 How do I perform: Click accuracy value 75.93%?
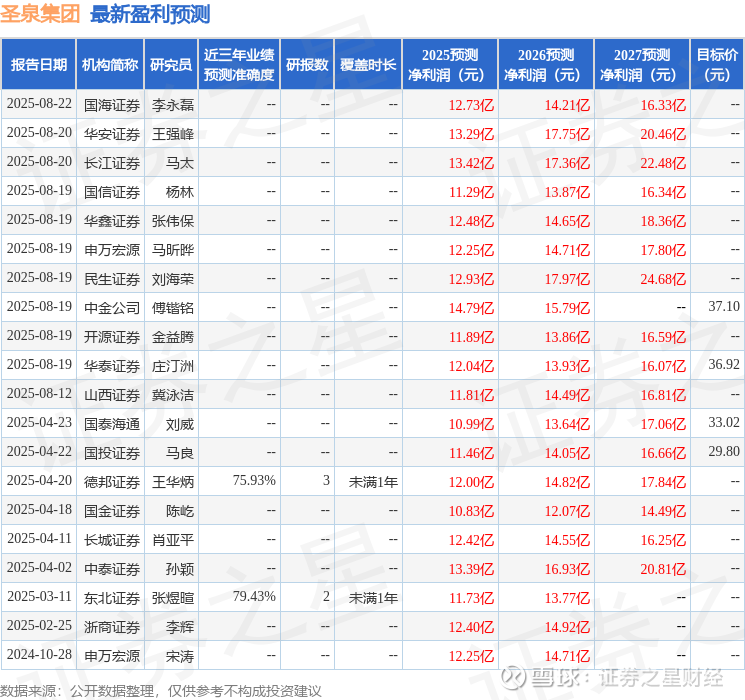[x=254, y=480]
